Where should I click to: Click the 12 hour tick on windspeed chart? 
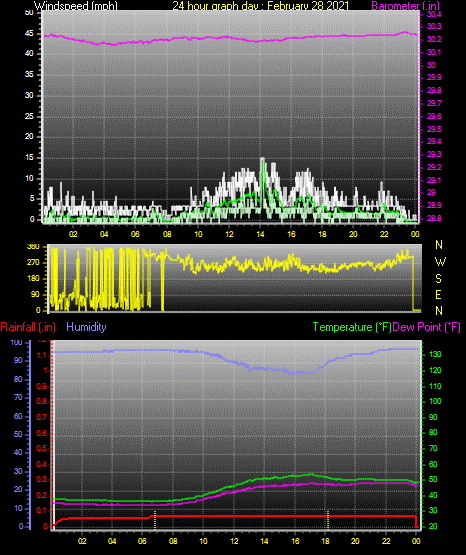(229, 234)
